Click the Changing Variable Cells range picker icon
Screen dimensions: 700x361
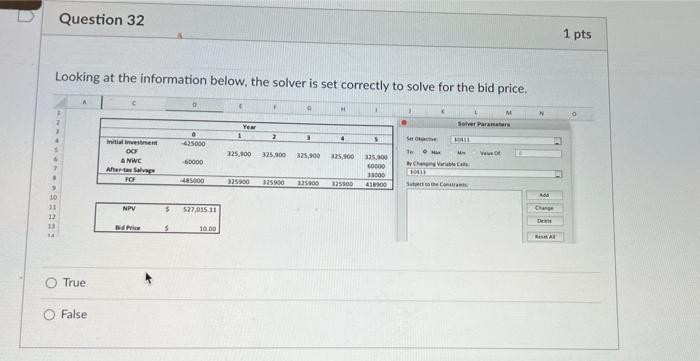(558, 174)
